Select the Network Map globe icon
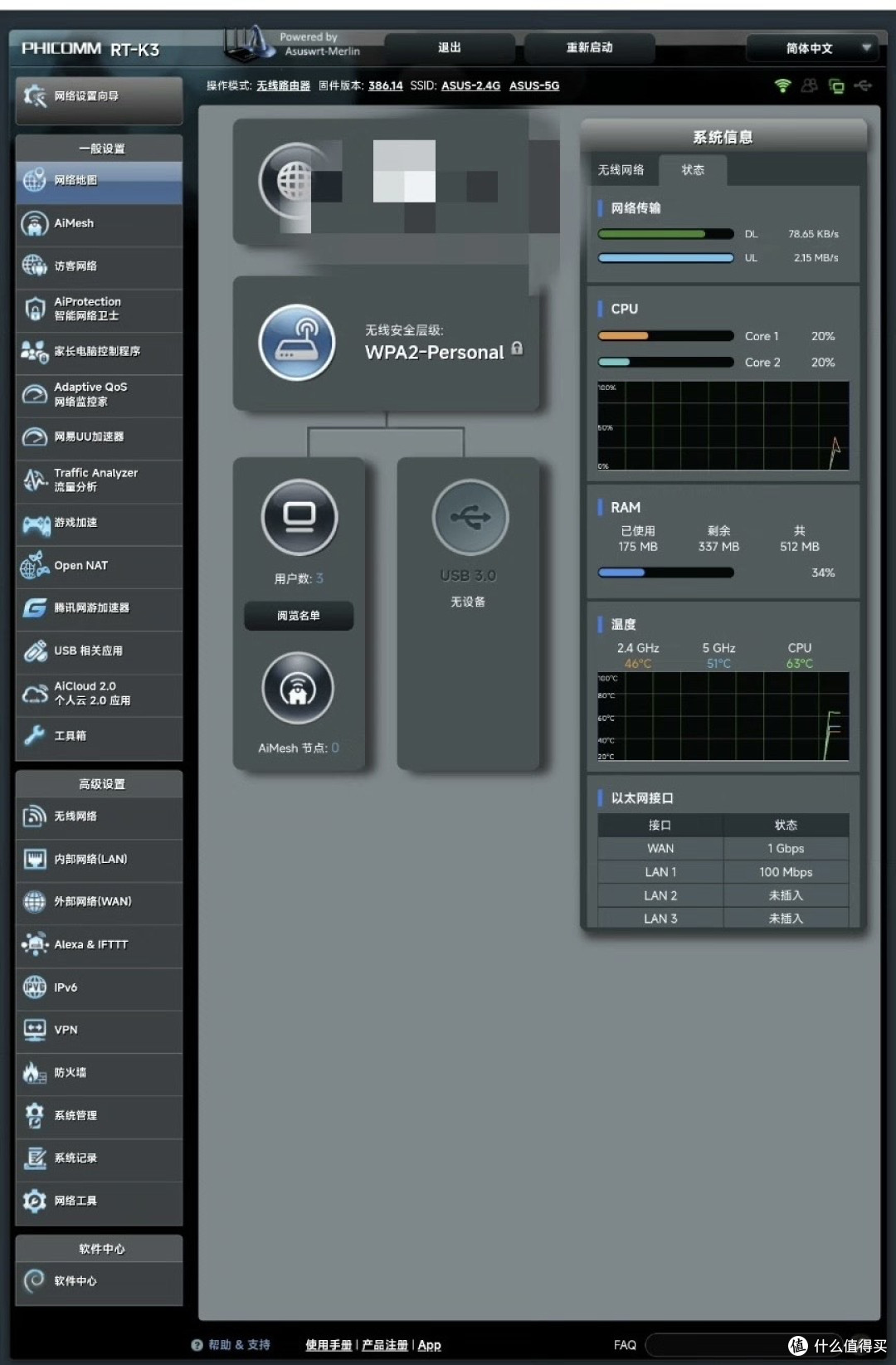Screen dimensions: 896x1365 pos(34,180)
